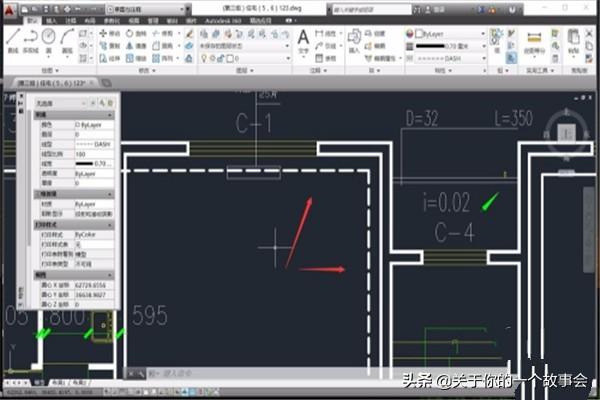The width and height of the screenshot is (600, 400).
Task: Click the search help input field
Action: (372, 9)
